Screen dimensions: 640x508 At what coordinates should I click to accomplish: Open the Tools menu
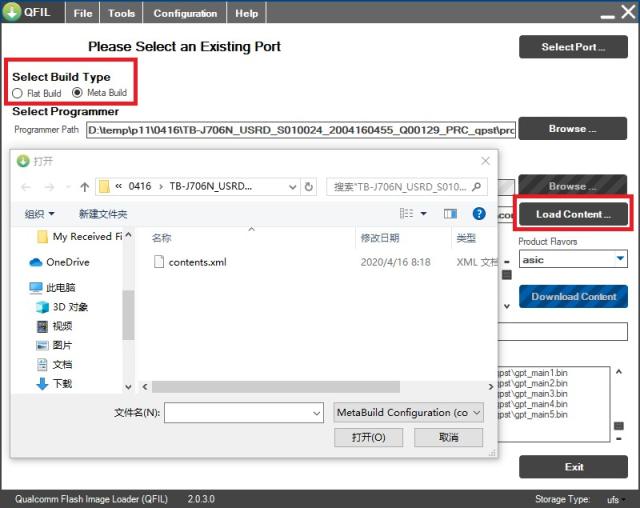pyautogui.click(x=121, y=13)
